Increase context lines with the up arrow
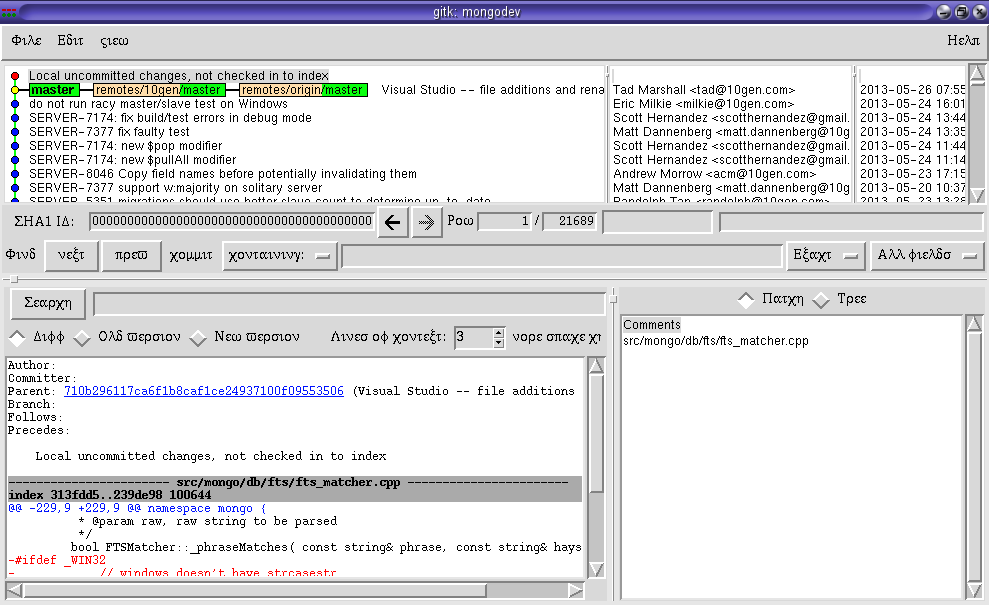 point(499,332)
